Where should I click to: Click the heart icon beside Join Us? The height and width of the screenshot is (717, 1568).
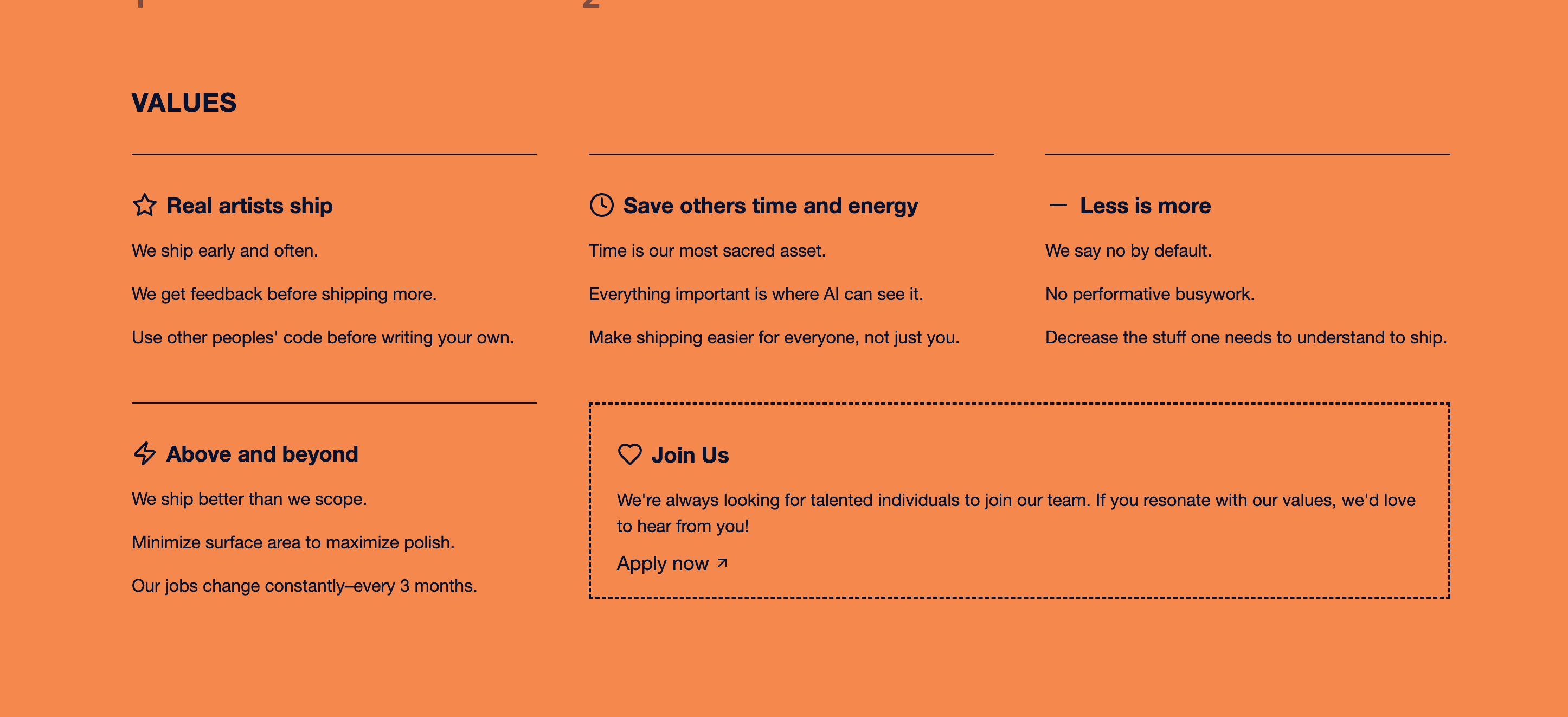click(629, 454)
